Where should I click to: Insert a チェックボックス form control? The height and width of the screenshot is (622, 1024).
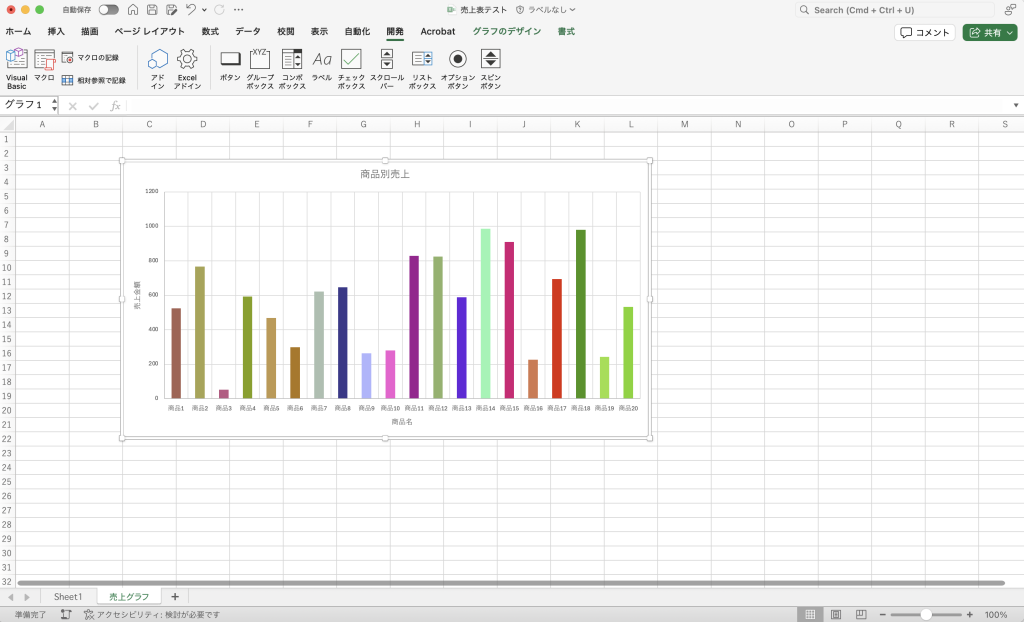351,67
